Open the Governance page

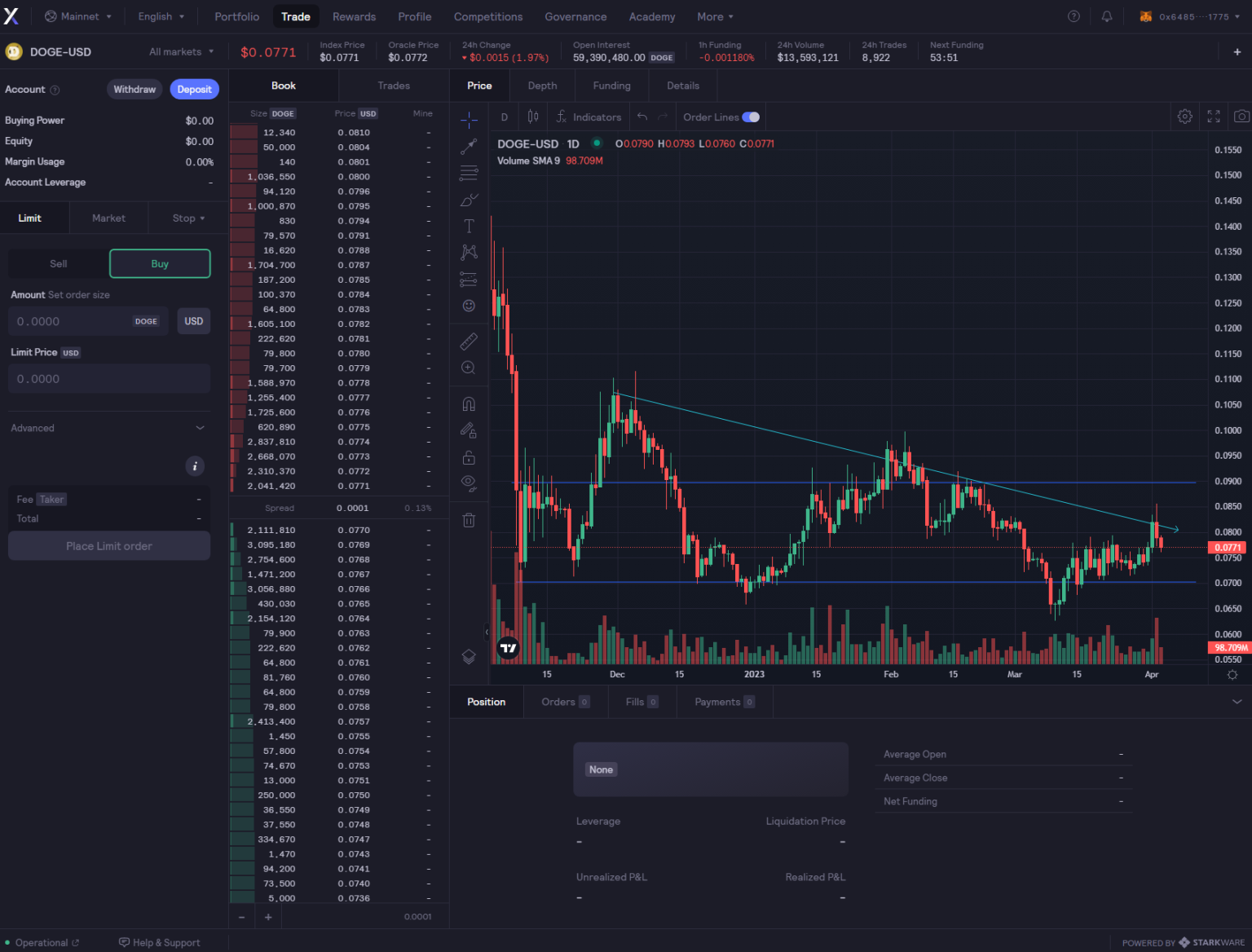[x=575, y=16]
